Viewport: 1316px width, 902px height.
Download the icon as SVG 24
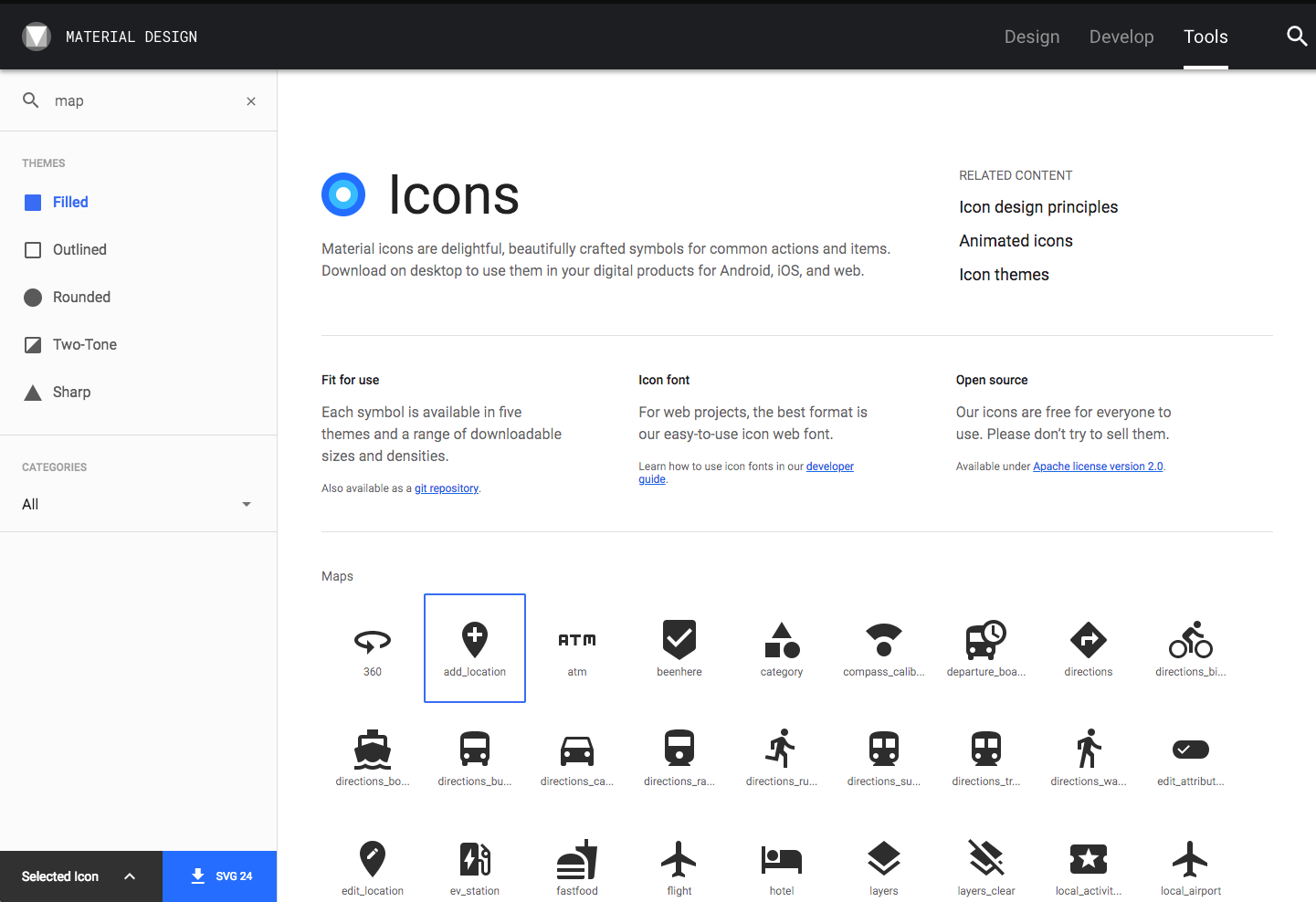point(219,876)
